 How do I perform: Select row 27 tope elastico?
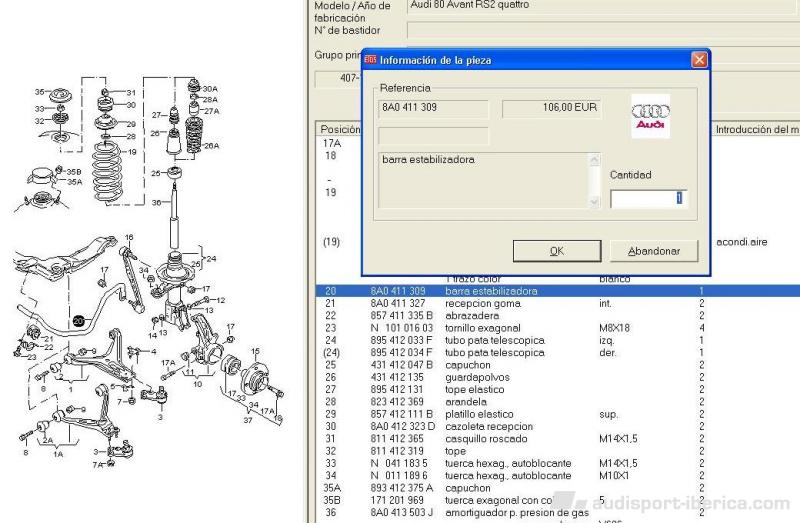click(558, 389)
